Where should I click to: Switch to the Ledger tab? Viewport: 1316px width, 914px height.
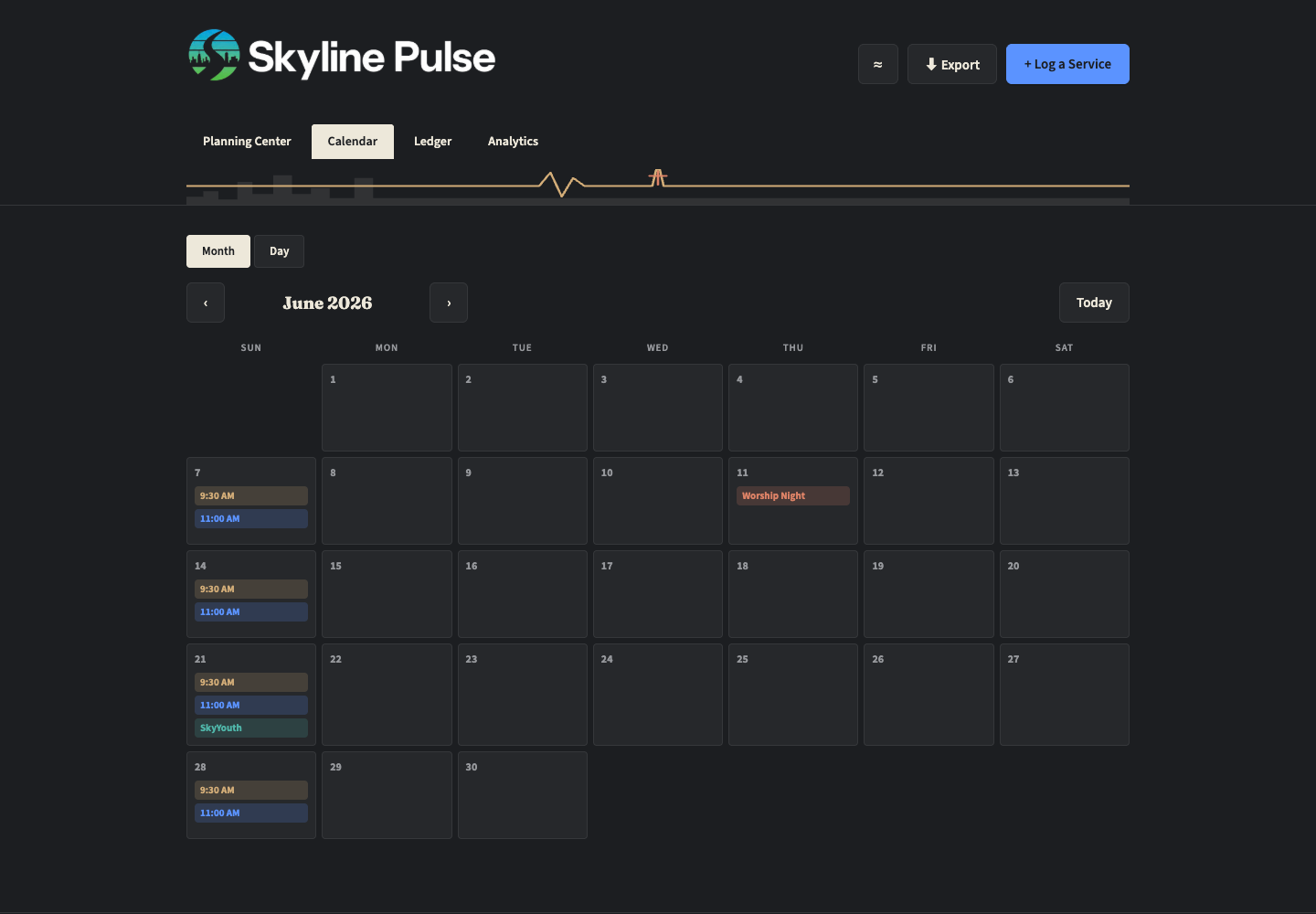(432, 142)
